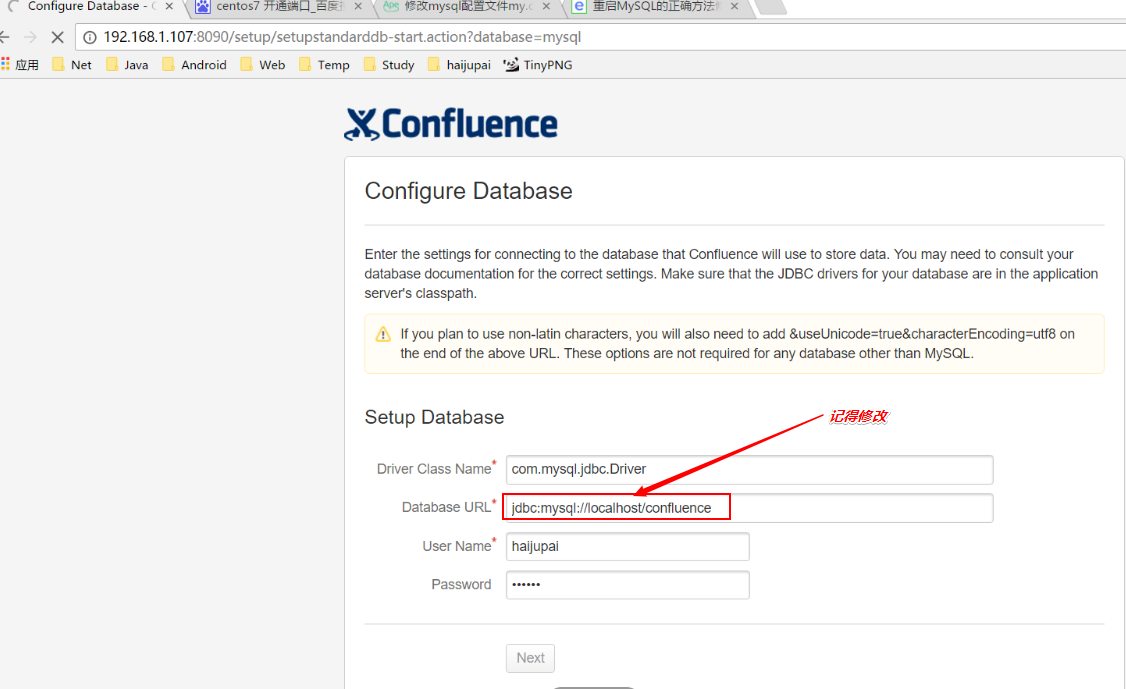This screenshot has height=689, width=1126.
Task: Switch to the Configure Database tab
Action: click(x=90, y=6)
